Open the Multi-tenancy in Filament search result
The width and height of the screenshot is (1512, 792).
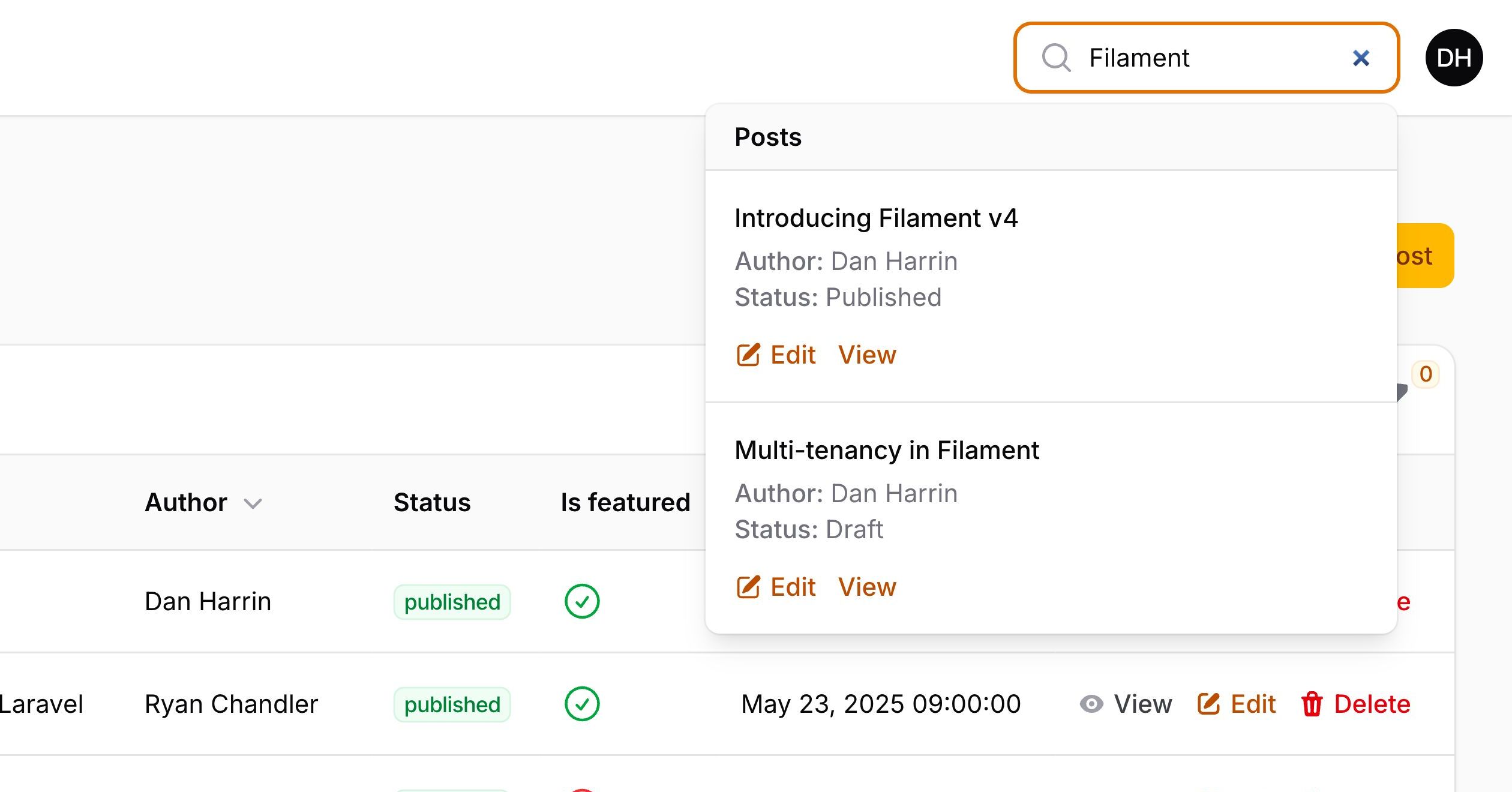[887, 450]
